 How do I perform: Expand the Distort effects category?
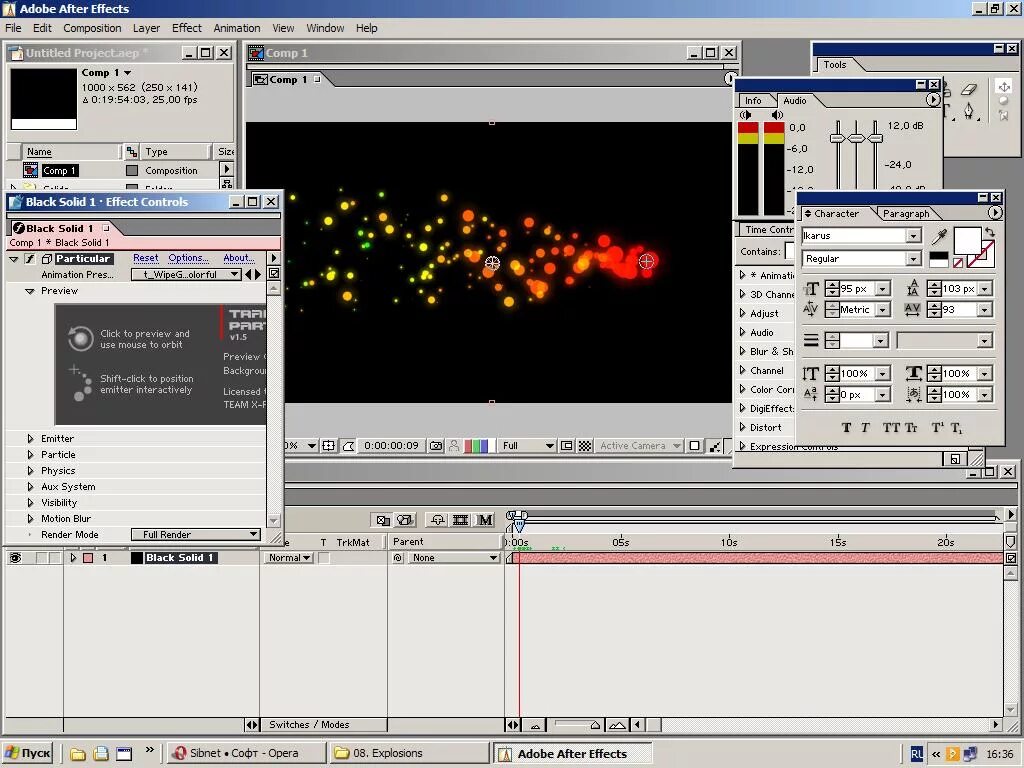click(x=743, y=428)
